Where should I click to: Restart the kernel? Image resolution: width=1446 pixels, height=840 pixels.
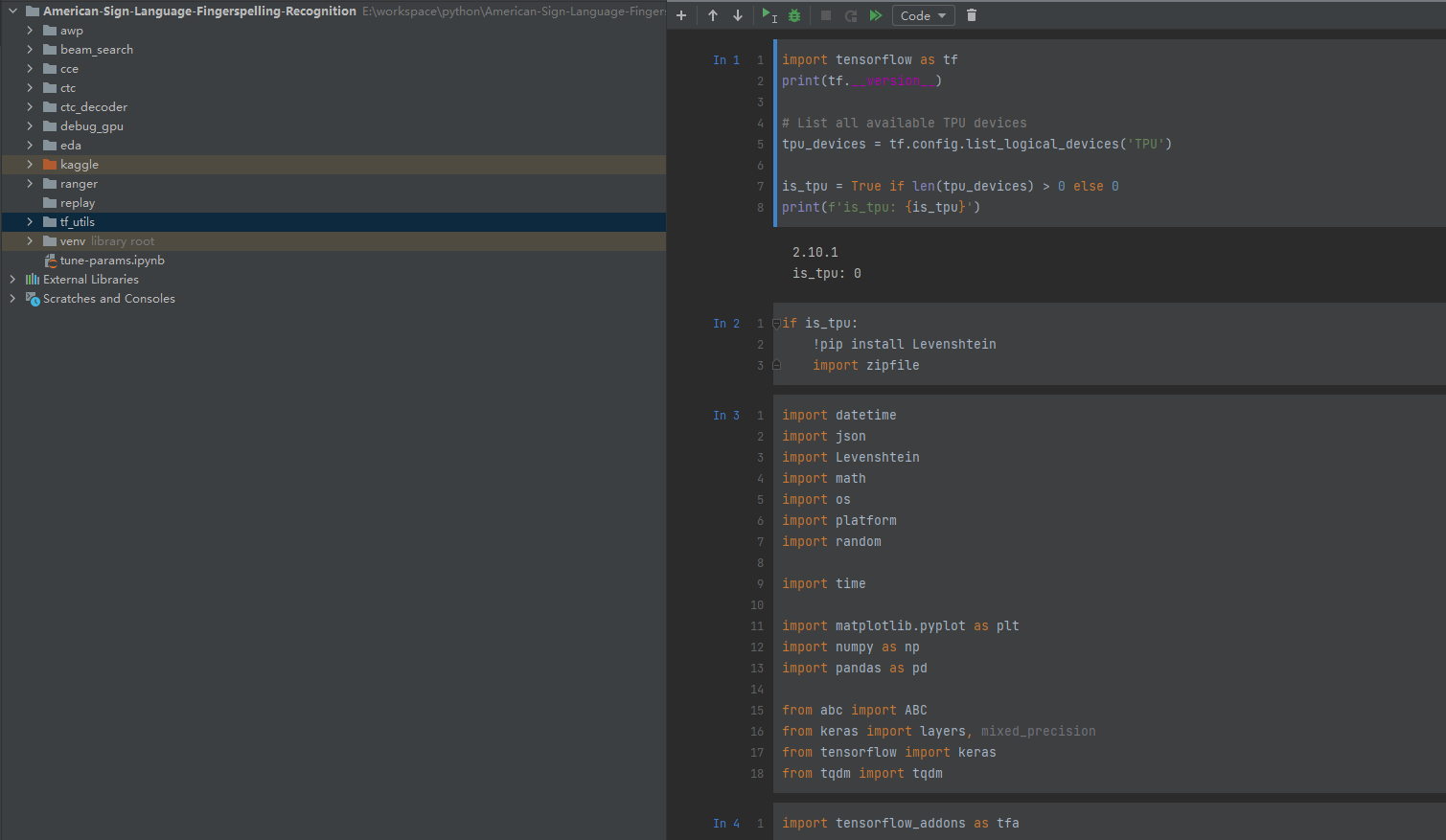(851, 15)
